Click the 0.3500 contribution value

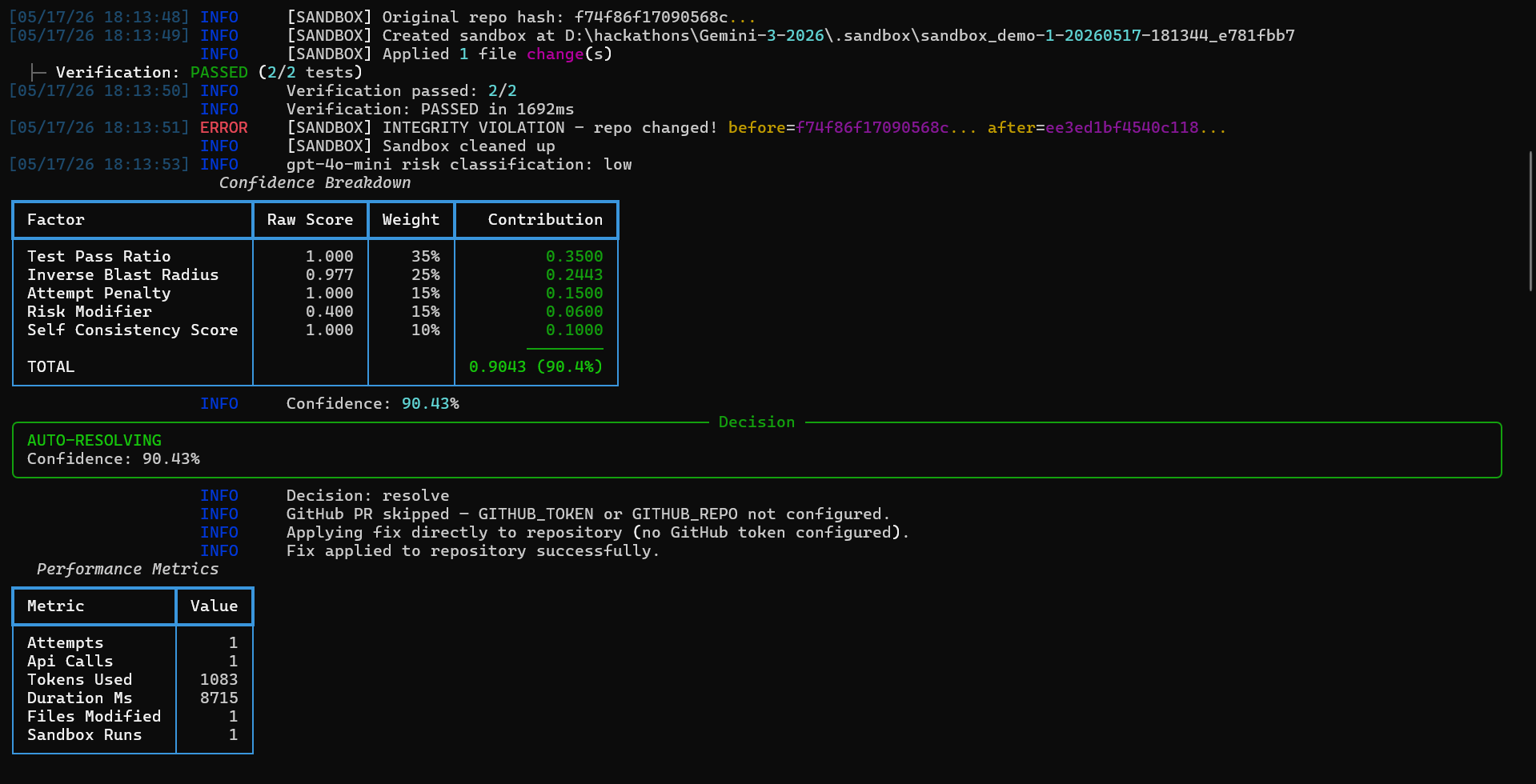pyautogui.click(x=574, y=257)
